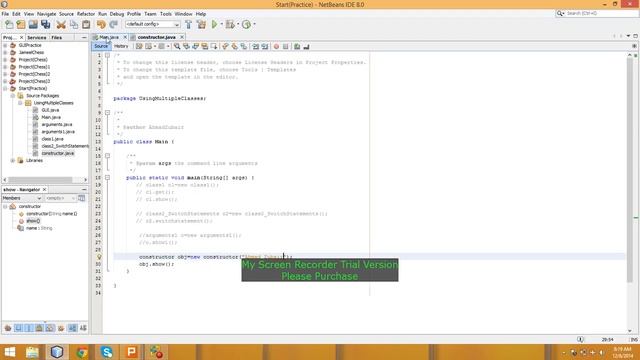Toggle Show Static Members filter in Navigator
Image resolution: width=640 pixels, height=360 pixels.
(29, 328)
